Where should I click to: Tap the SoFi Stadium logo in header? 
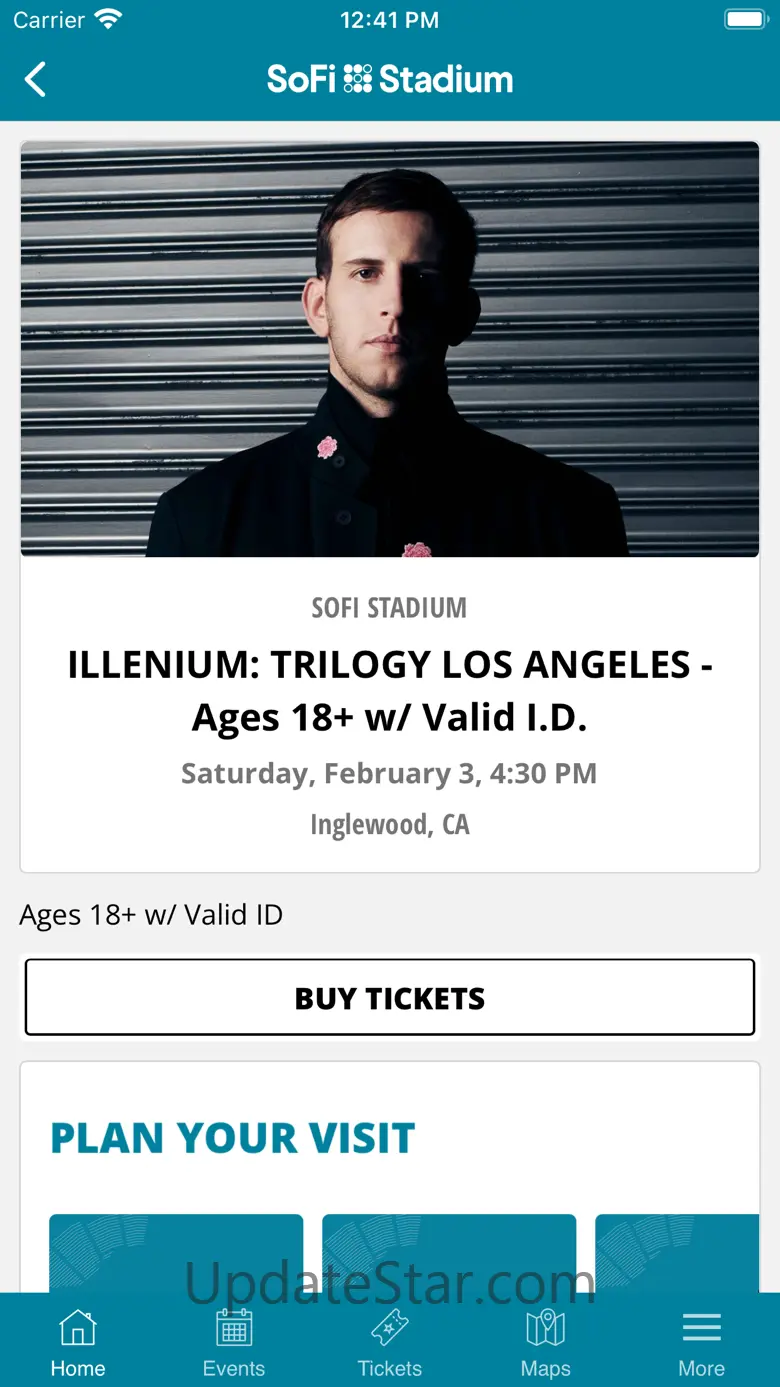pos(390,79)
